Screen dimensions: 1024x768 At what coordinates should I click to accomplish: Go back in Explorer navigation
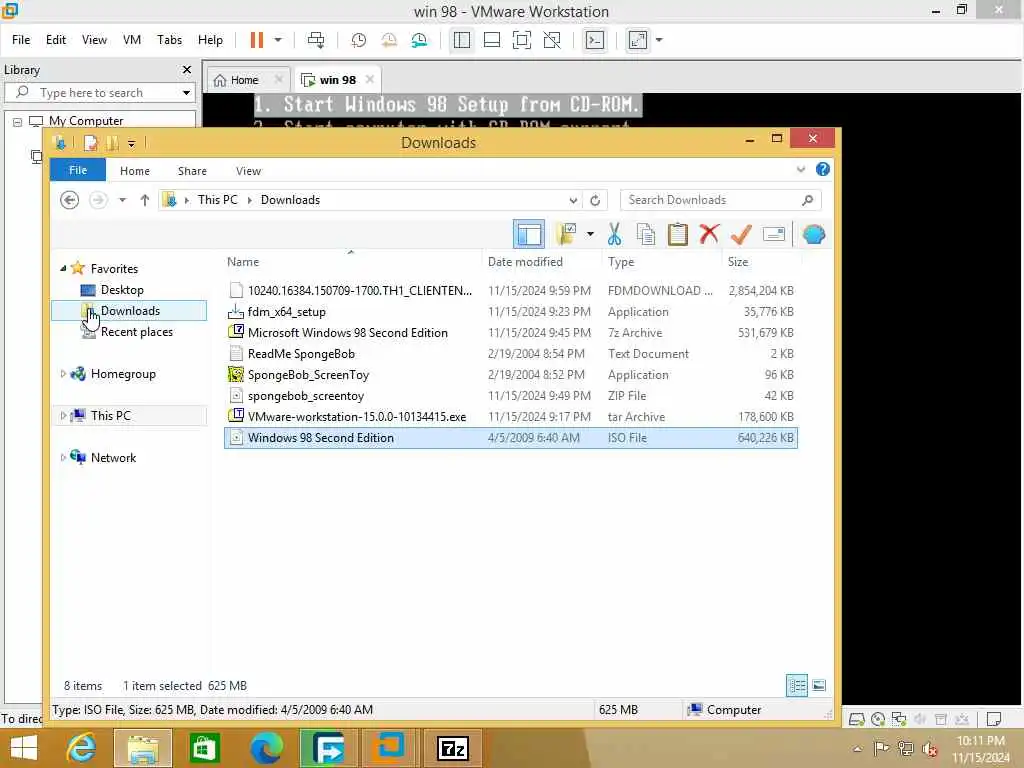[69, 200]
